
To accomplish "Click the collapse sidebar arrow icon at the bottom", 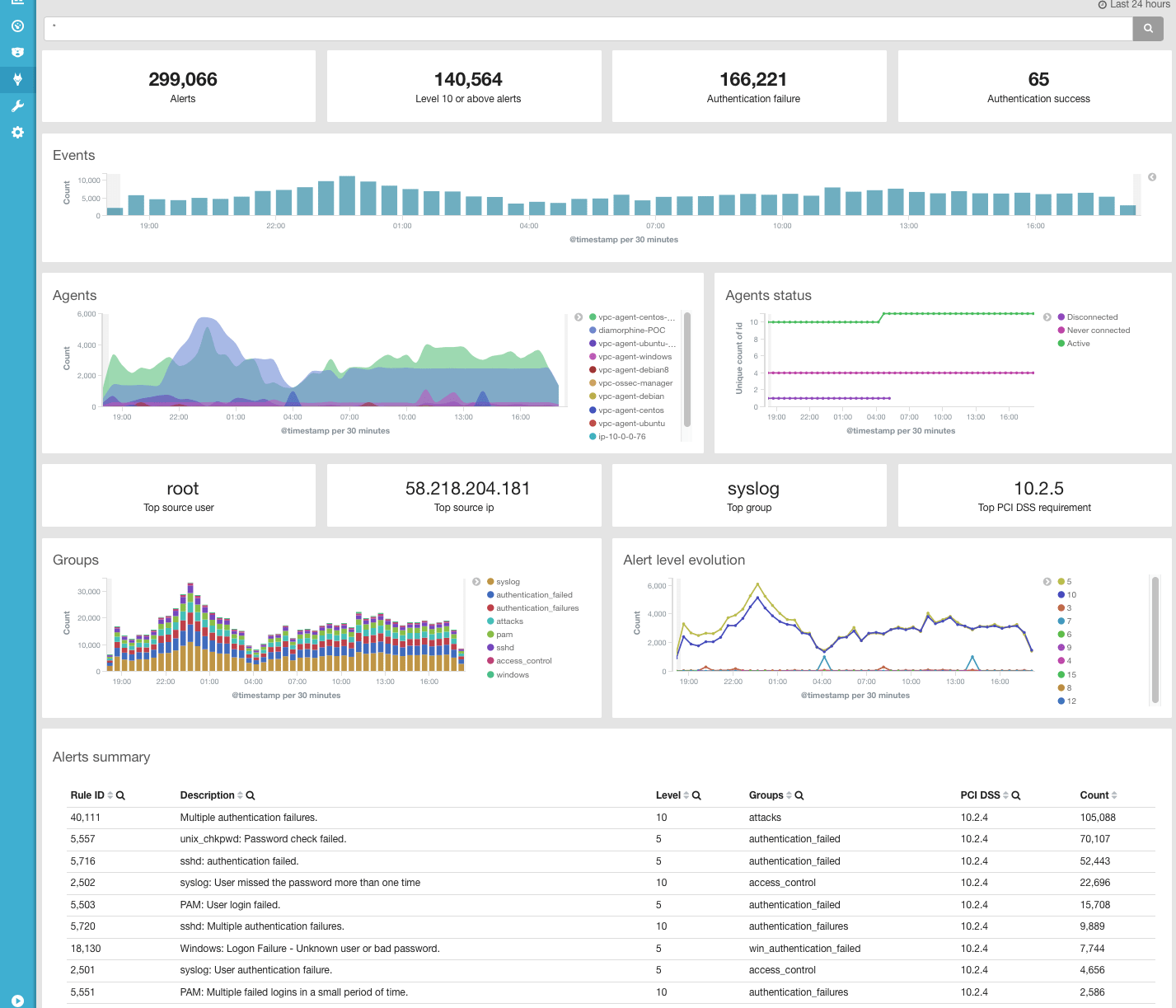I will (x=17, y=1000).
